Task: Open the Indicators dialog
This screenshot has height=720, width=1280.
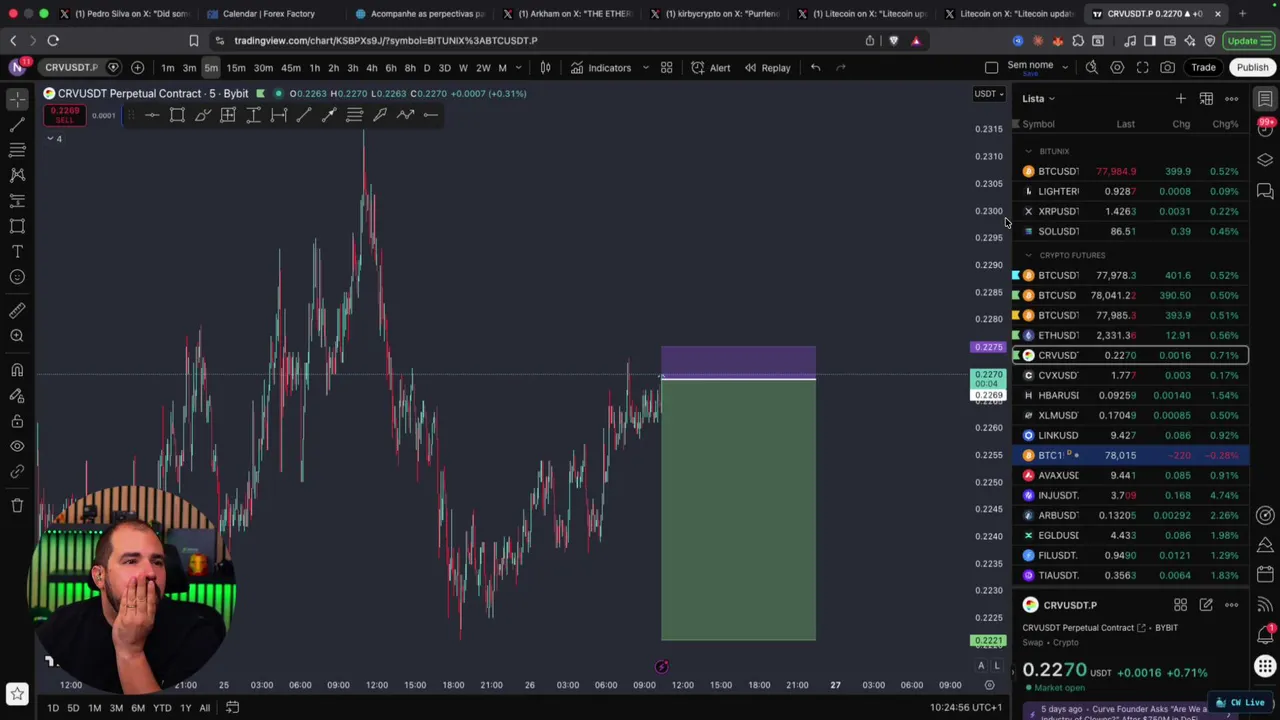Action: point(601,67)
